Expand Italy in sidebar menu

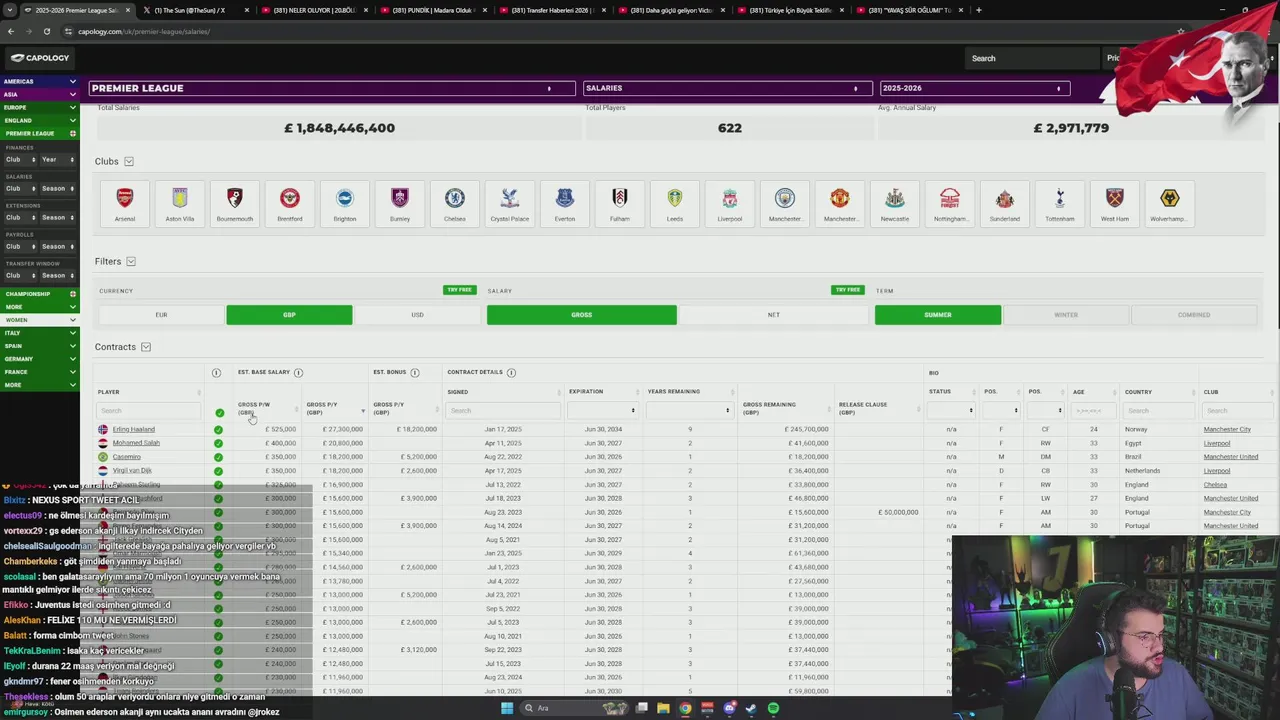pyautogui.click(x=39, y=333)
